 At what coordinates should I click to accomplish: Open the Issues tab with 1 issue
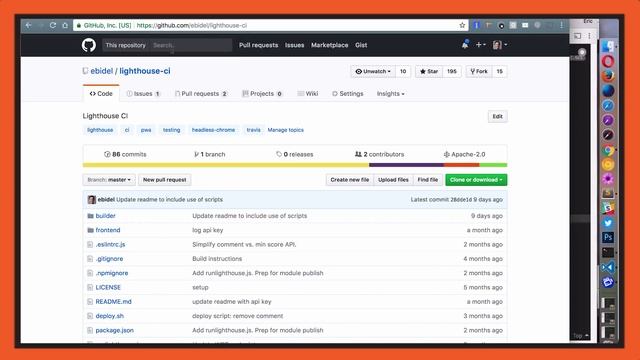pos(143,94)
